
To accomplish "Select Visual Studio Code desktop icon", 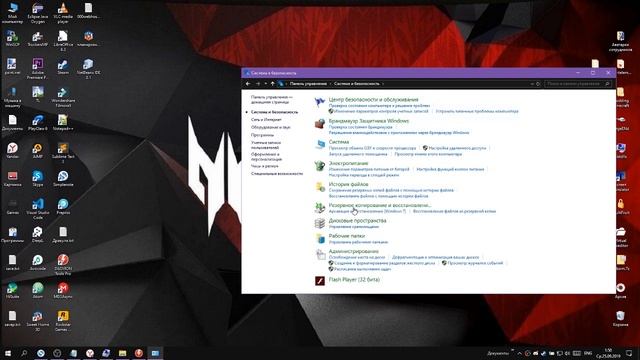I will (x=38, y=209).
